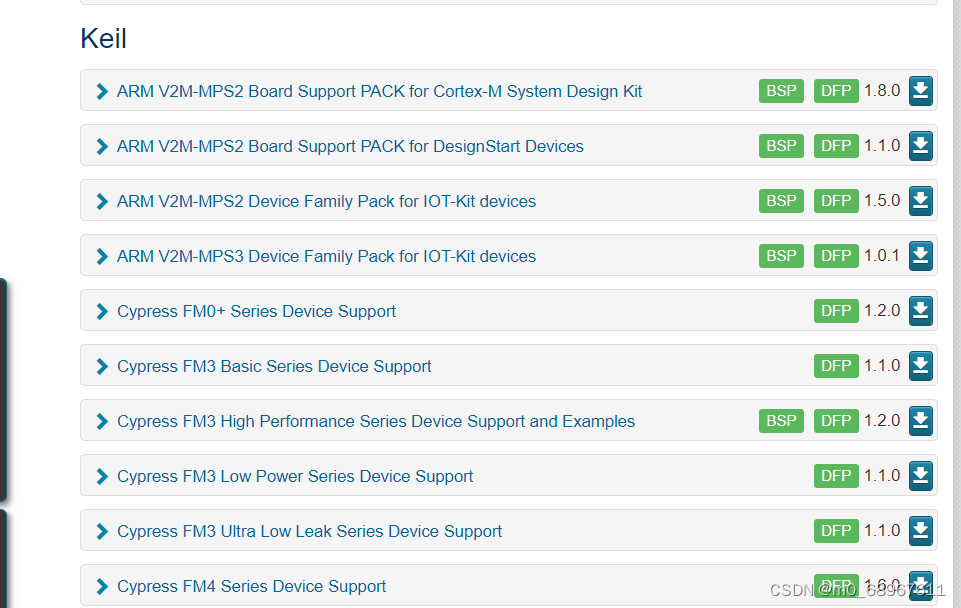The image size is (961, 608).
Task: Download ARM V2M-MPS3 IOT-Kit devices pack
Action: [x=921, y=256]
